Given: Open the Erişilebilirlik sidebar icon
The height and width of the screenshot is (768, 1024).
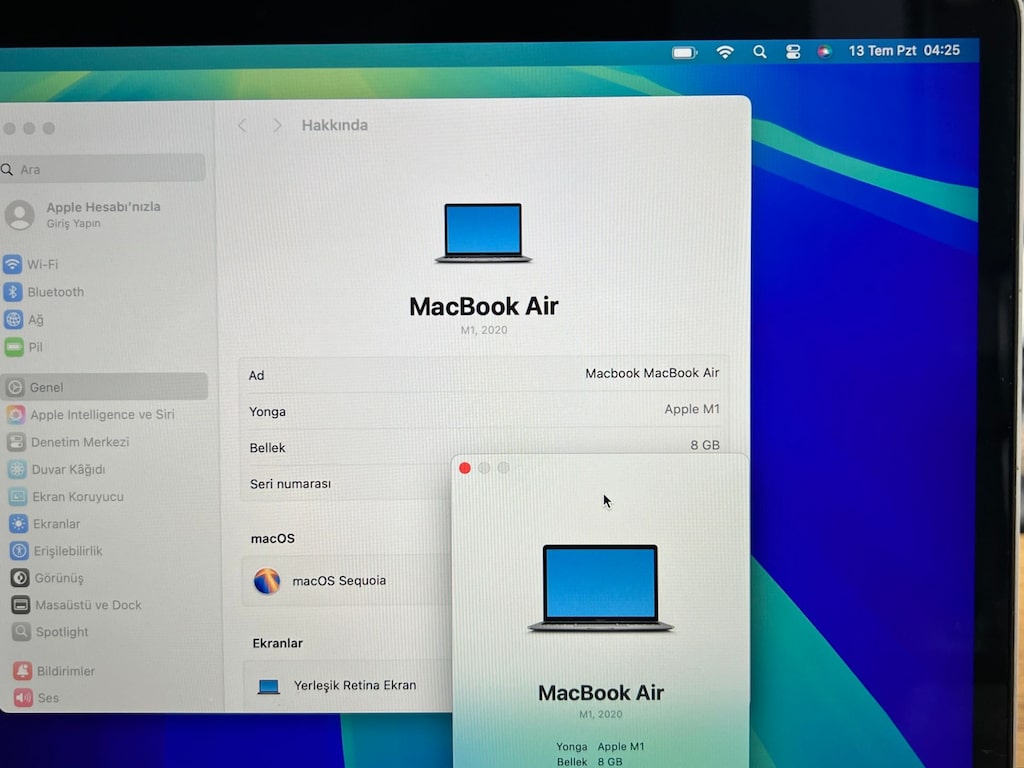Looking at the screenshot, I should [20, 551].
